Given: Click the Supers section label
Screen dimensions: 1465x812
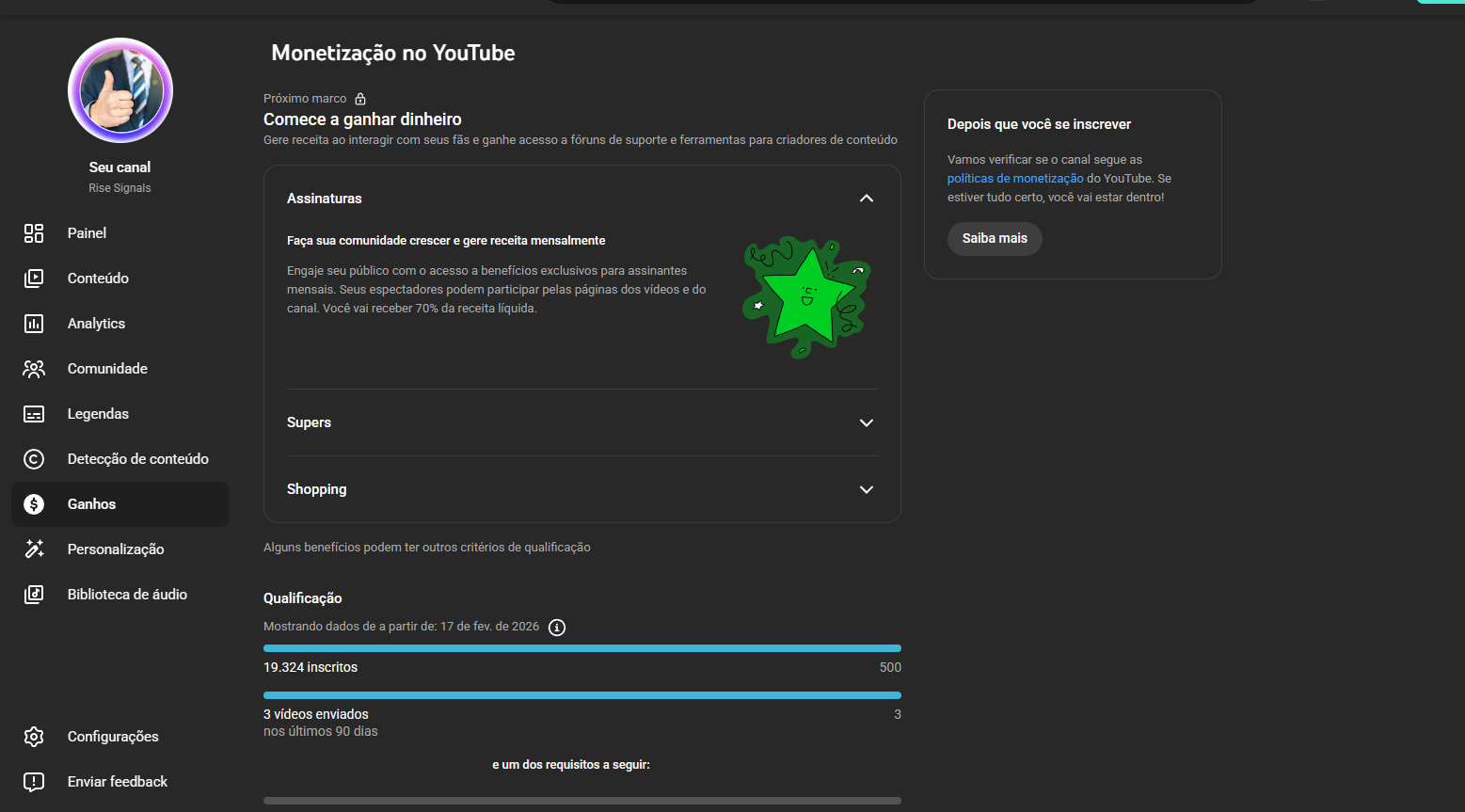Looking at the screenshot, I should click(x=309, y=422).
